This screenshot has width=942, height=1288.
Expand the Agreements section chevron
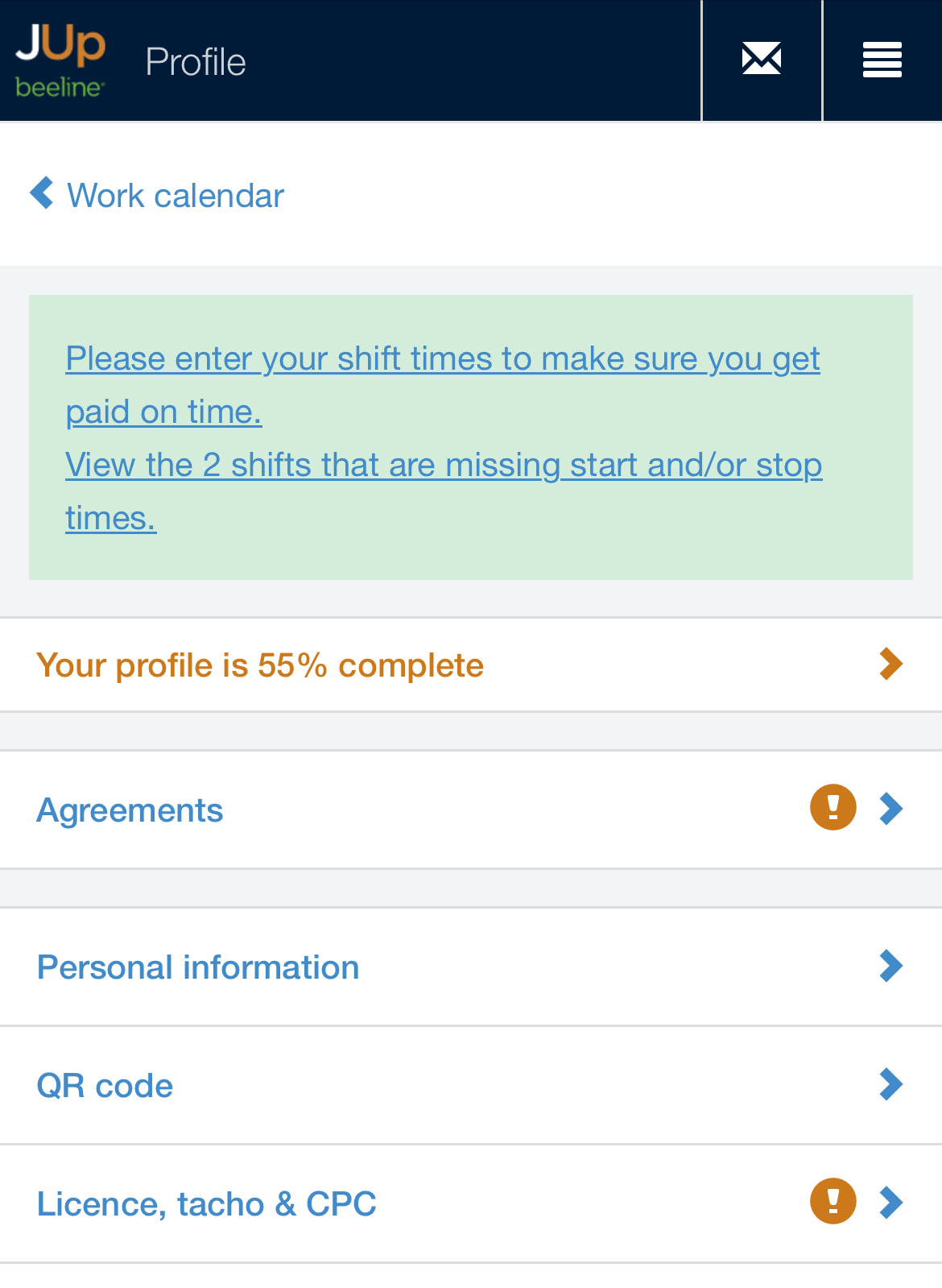pos(890,808)
